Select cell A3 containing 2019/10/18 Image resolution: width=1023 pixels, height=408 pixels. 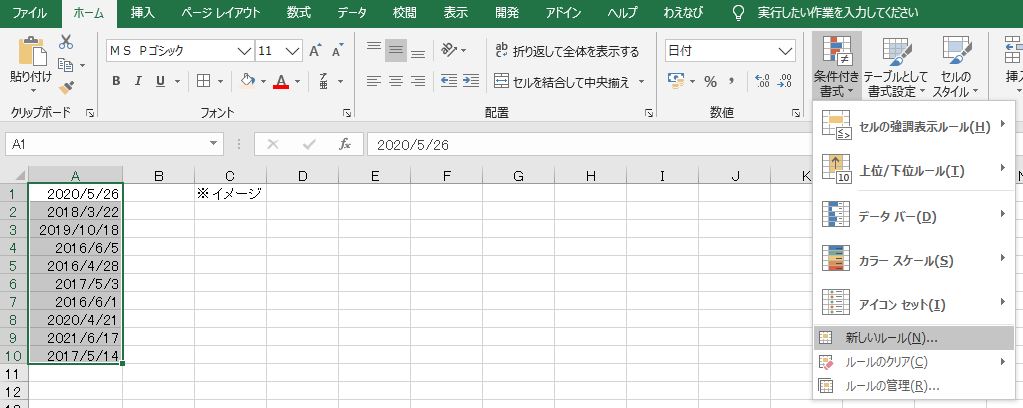pos(75,230)
